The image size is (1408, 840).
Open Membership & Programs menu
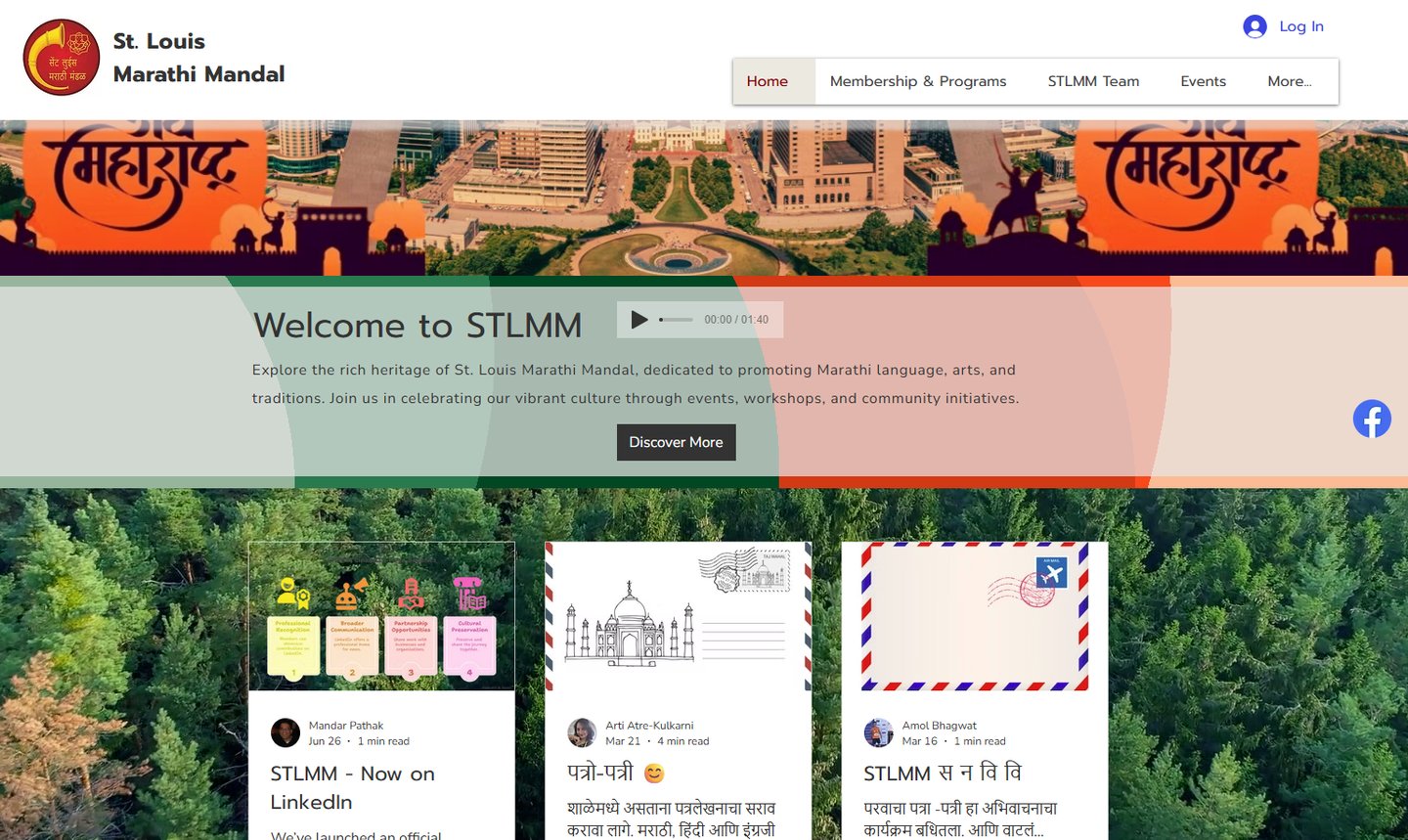coord(918,81)
